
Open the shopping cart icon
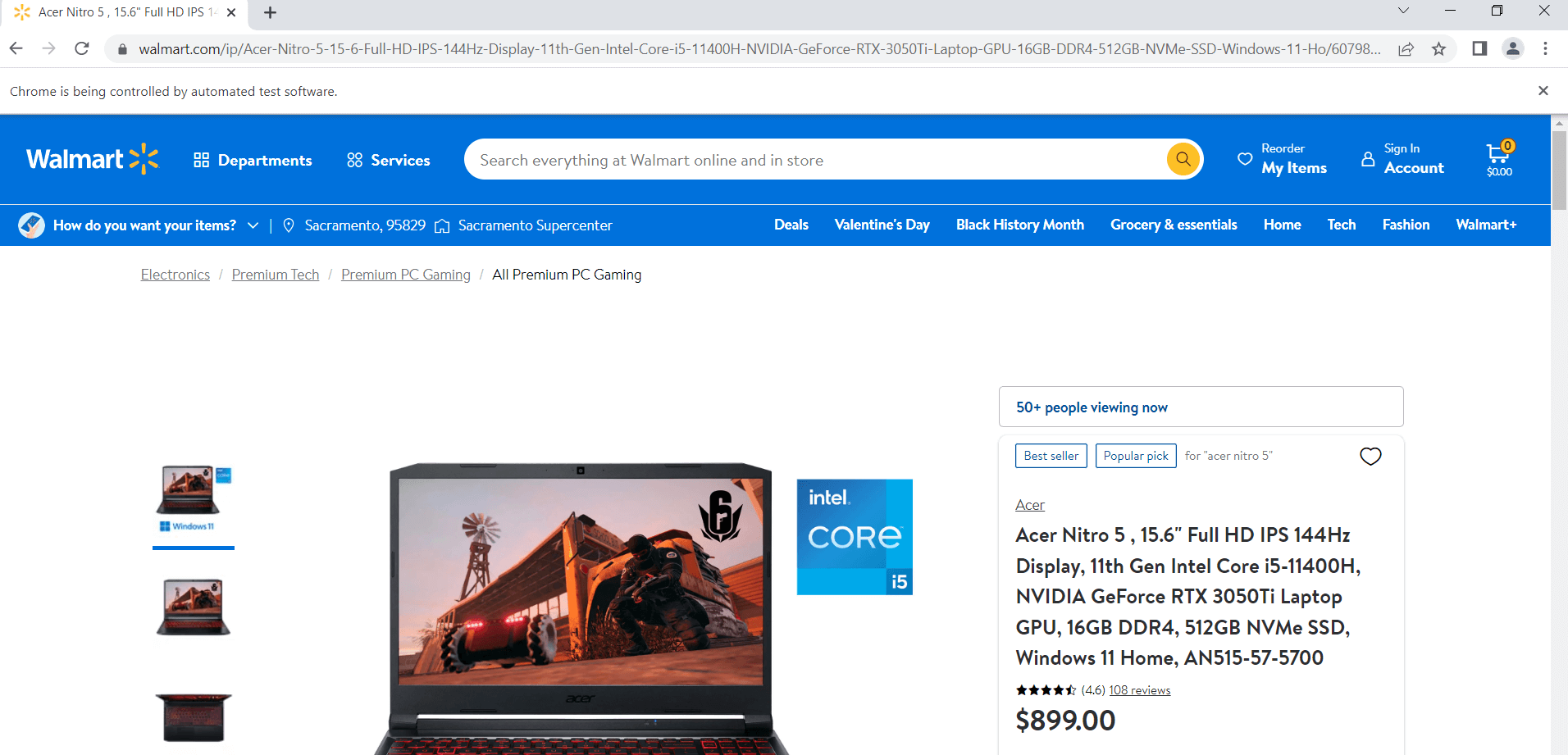pos(1499,159)
